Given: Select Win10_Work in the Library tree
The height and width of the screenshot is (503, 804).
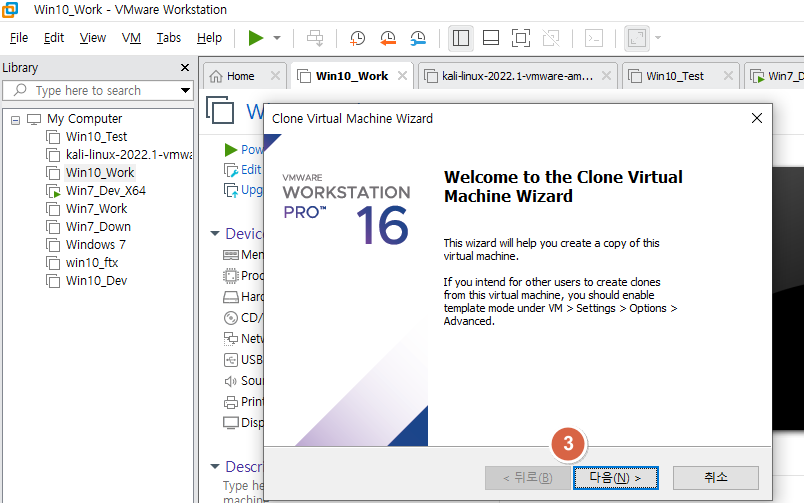Looking at the screenshot, I should coord(100,173).
